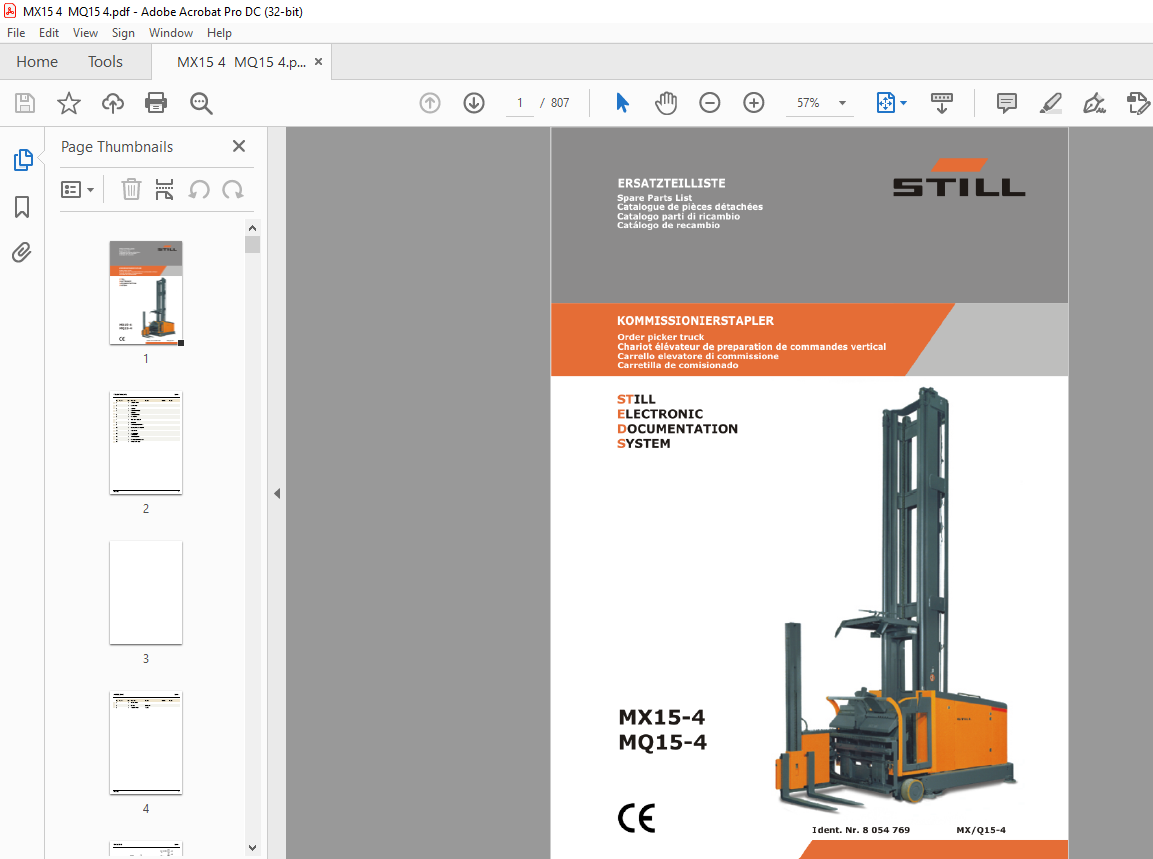The image size is (1153, 859).
Task: Collapse the navigation pane arrow
Action: point(277,493)
